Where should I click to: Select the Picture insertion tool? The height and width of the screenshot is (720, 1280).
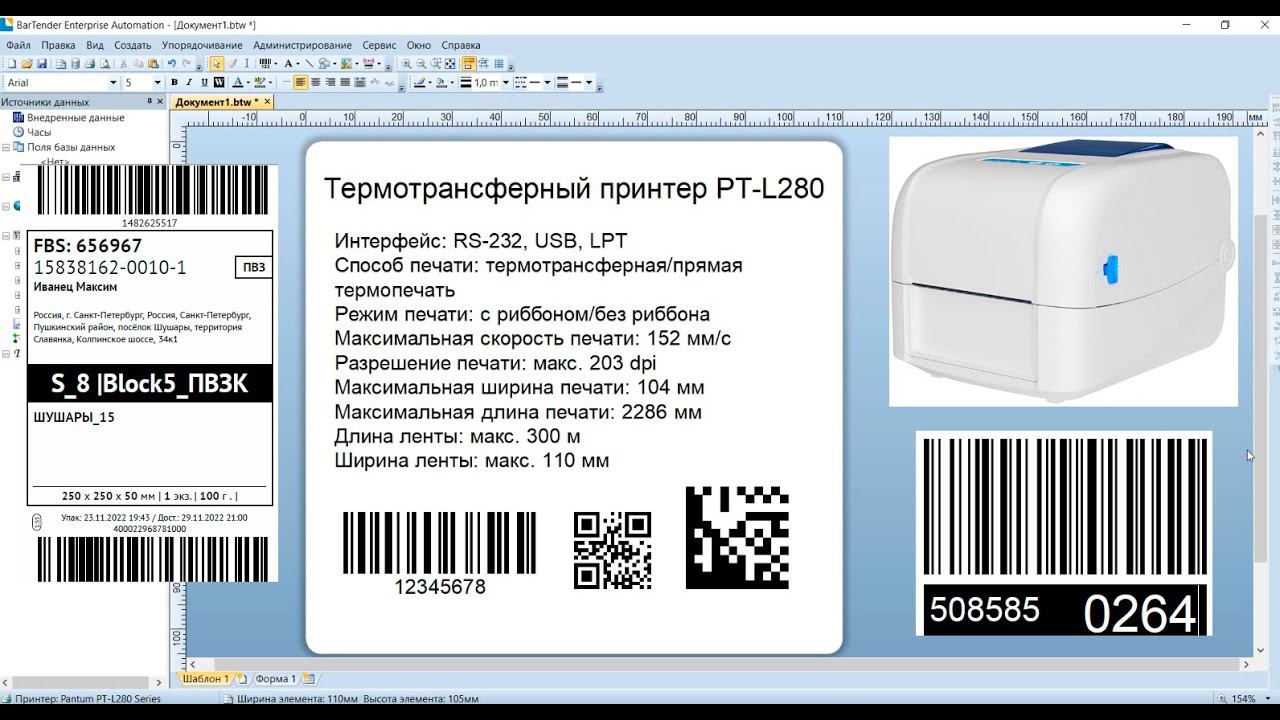tap(345, 63)
